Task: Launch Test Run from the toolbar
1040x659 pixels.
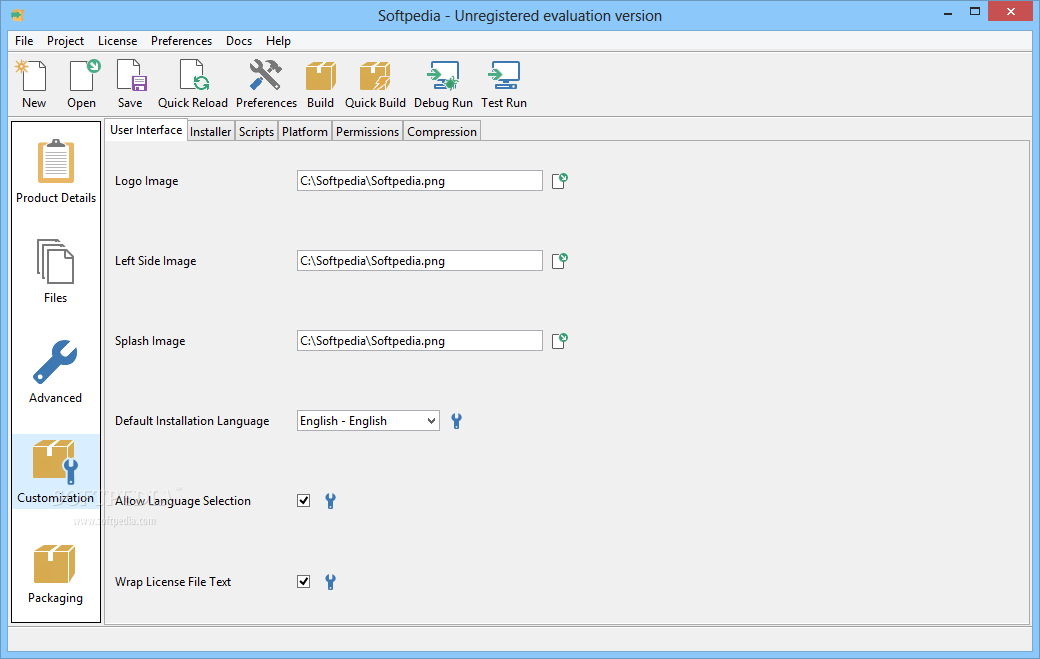Action: coord(504,84)
